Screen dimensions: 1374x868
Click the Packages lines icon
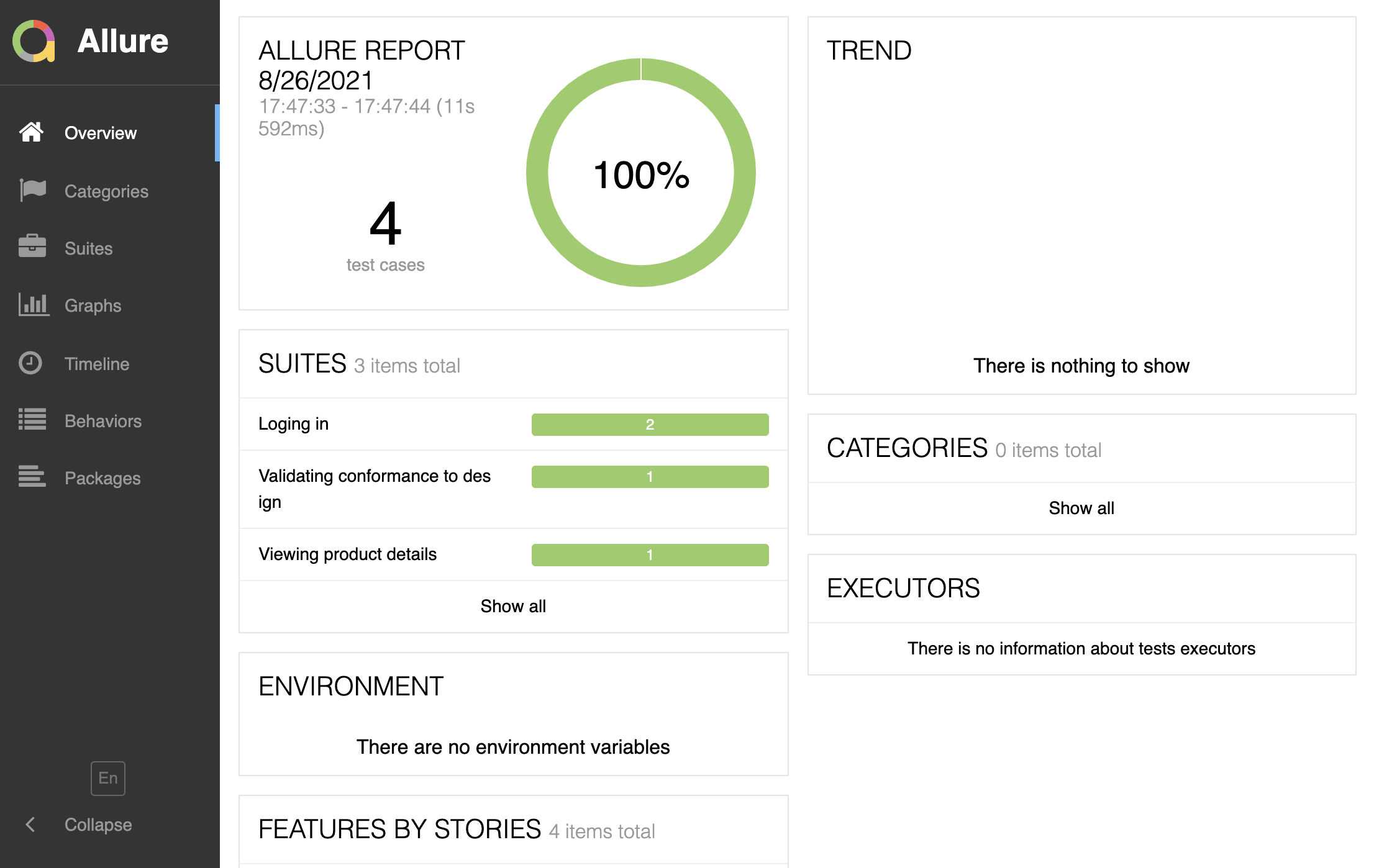coord(32,476)
